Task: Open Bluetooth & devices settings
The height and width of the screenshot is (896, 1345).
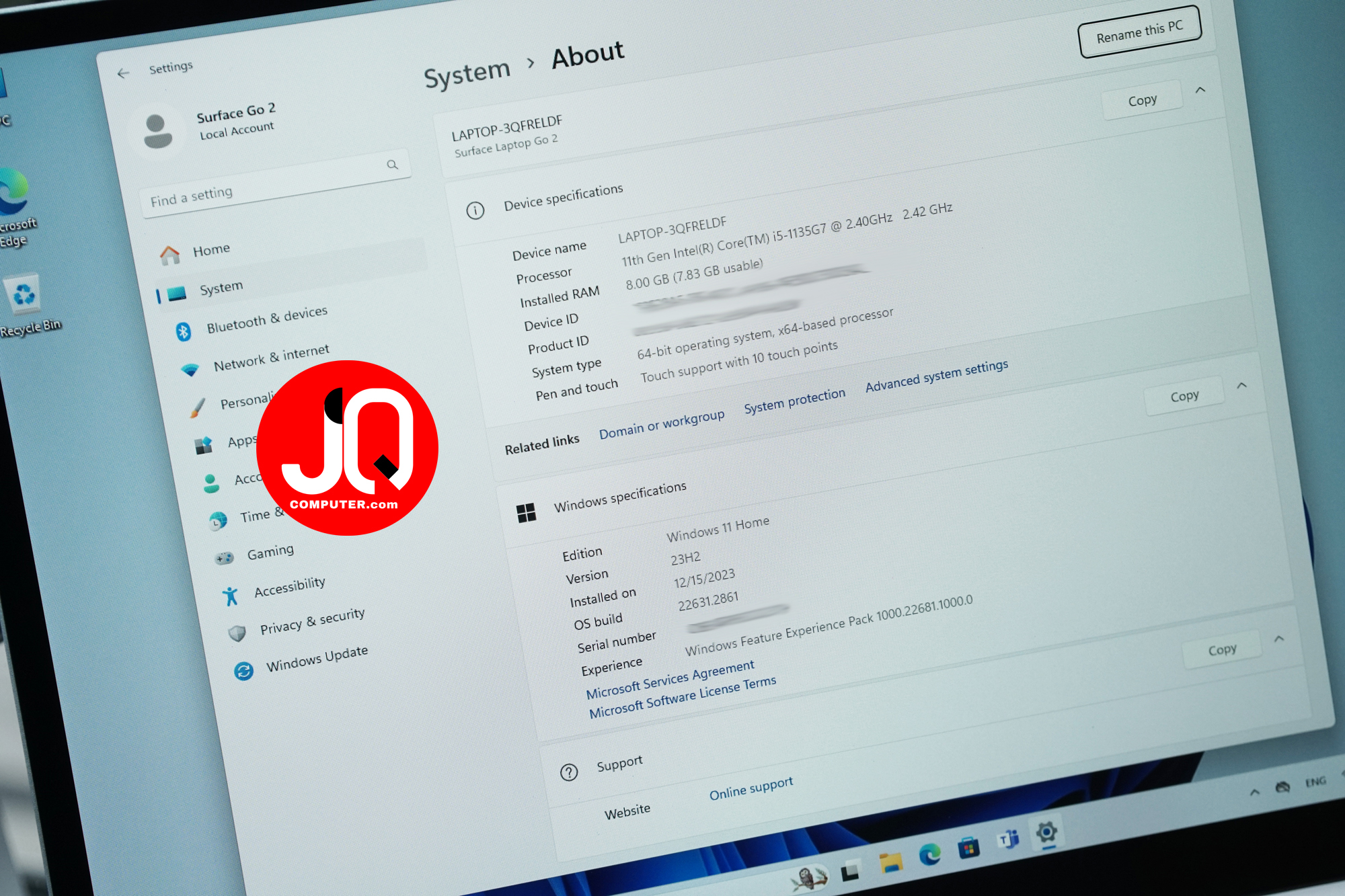Action: 266,320
